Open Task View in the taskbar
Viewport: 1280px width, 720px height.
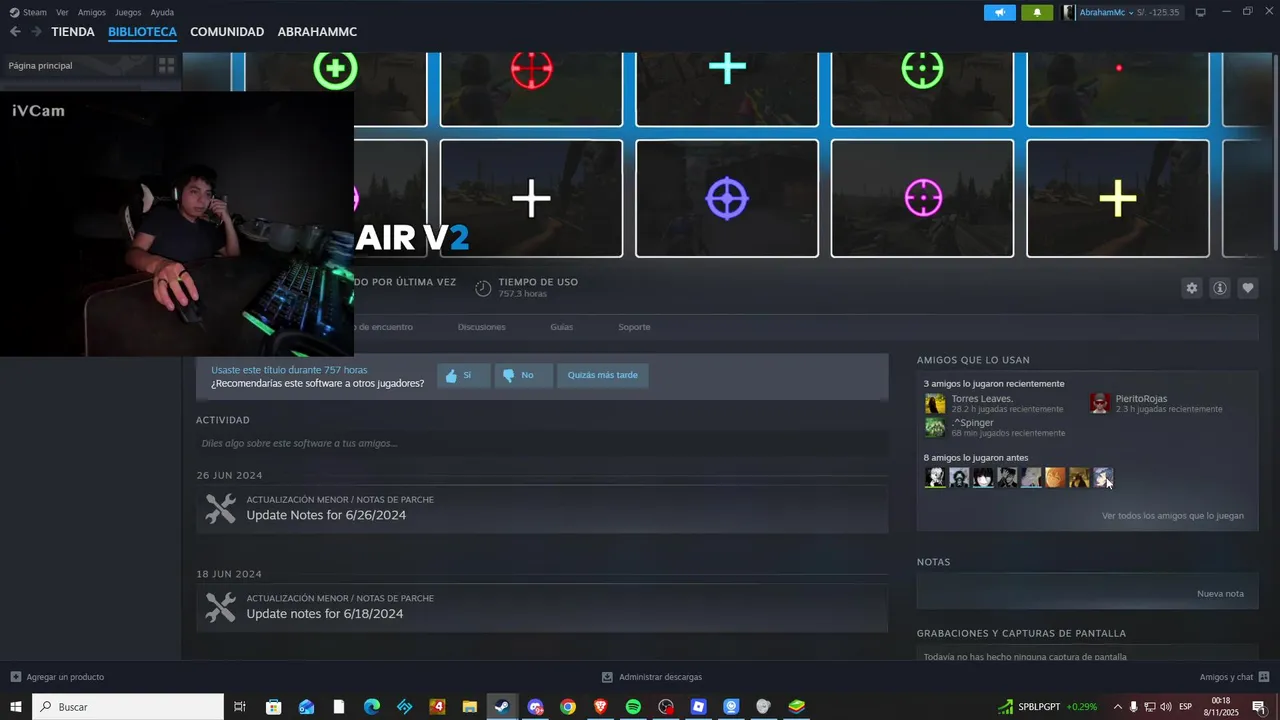pyautogui.click(x=240, y=707)
